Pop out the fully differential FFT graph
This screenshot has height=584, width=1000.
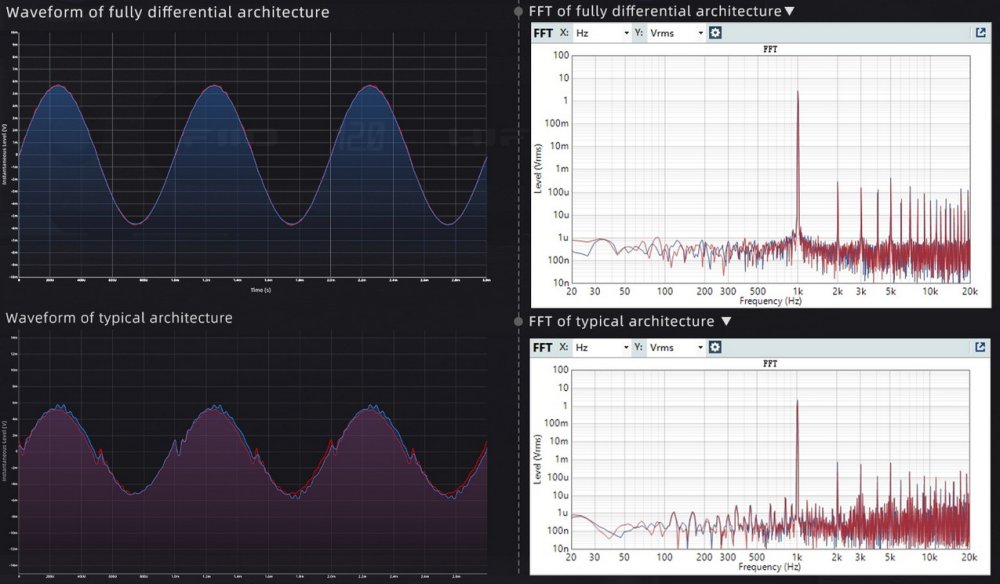point(980,33)
